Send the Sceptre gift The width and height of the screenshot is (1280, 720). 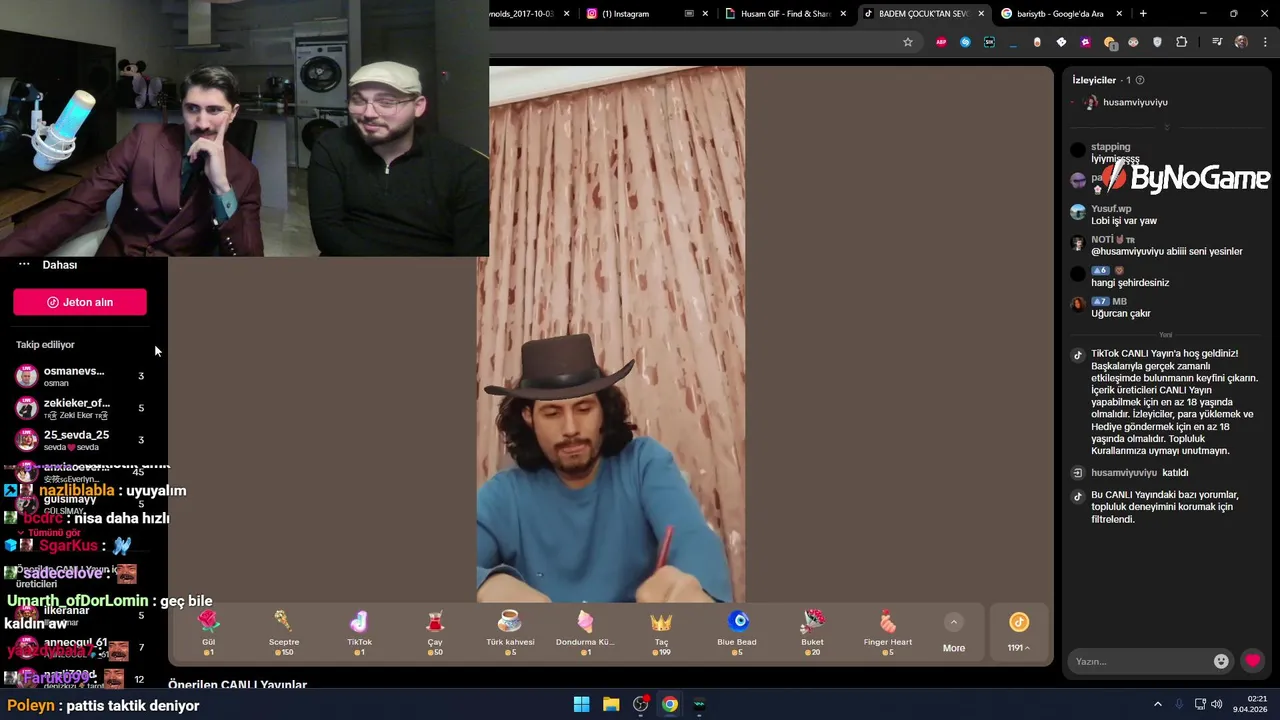coord(284,632)
